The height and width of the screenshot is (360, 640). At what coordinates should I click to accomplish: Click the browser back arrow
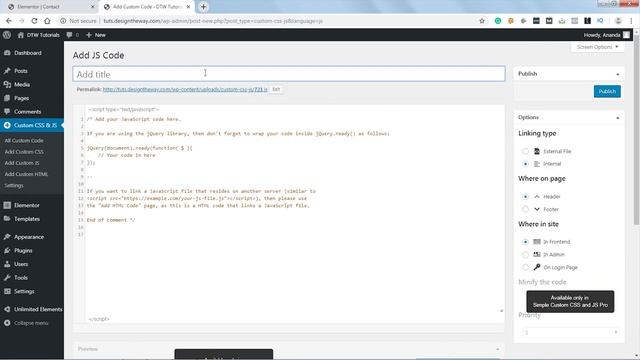point(9,21)
